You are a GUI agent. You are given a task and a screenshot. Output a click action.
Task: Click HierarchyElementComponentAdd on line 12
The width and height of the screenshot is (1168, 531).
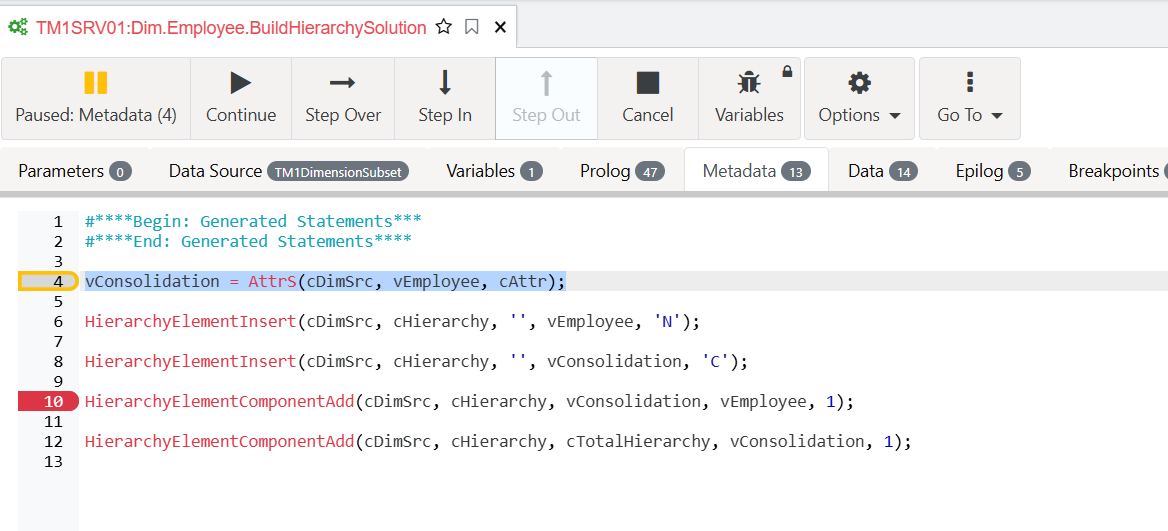click(x=220, y=441)
